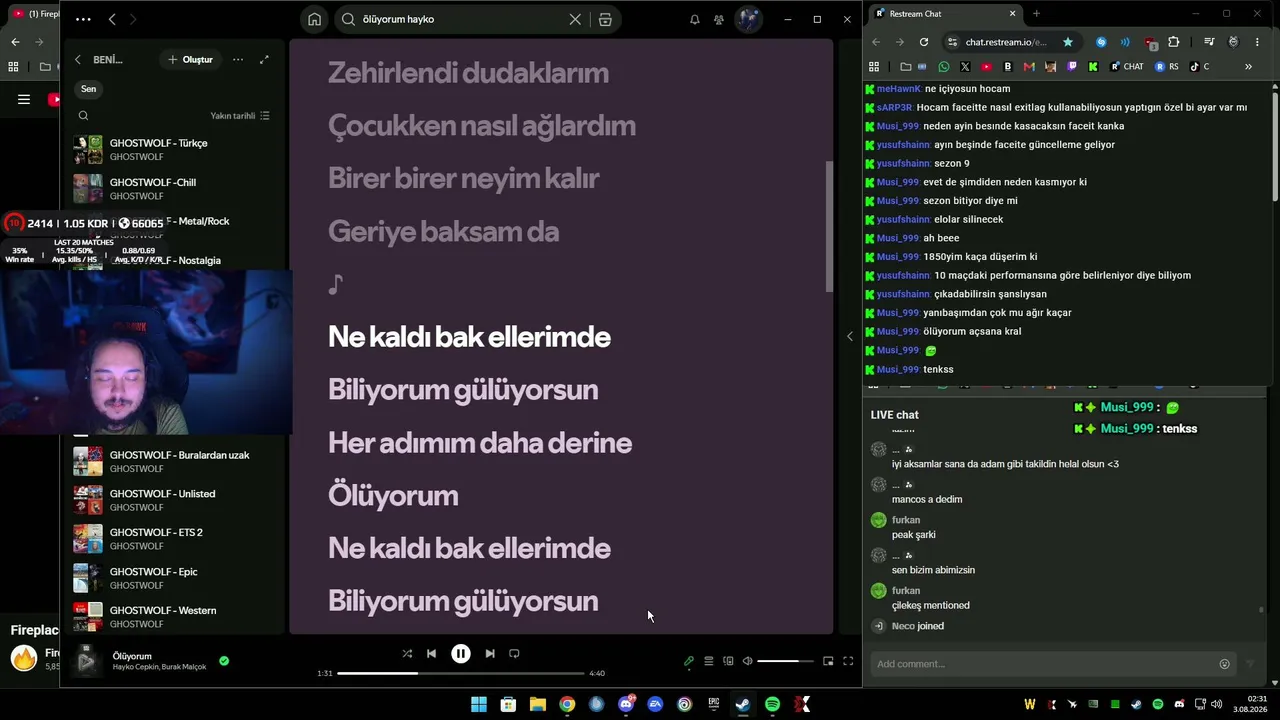
Task: Open the play queue
Action: pos(709,661)
